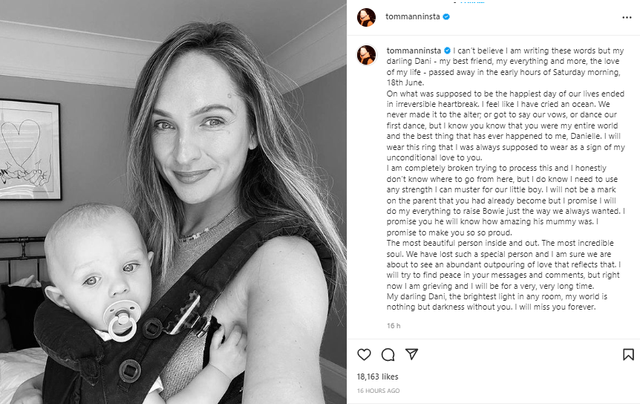Click the profile avatar in the post header
The image size is (640, 404).
[x=366, y=17]
